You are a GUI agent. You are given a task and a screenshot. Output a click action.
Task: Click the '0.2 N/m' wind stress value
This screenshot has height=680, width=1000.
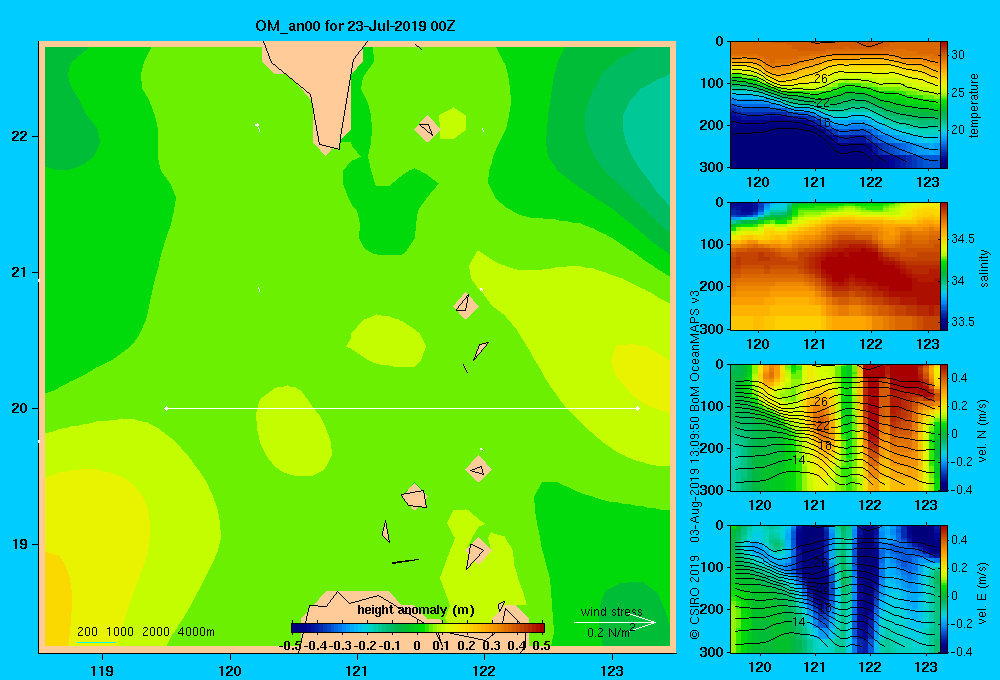(610, 632)
